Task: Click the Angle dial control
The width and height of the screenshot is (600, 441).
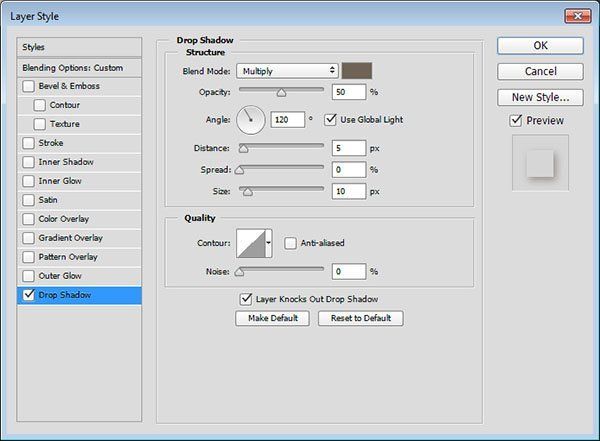Action: tap(251, 120)
